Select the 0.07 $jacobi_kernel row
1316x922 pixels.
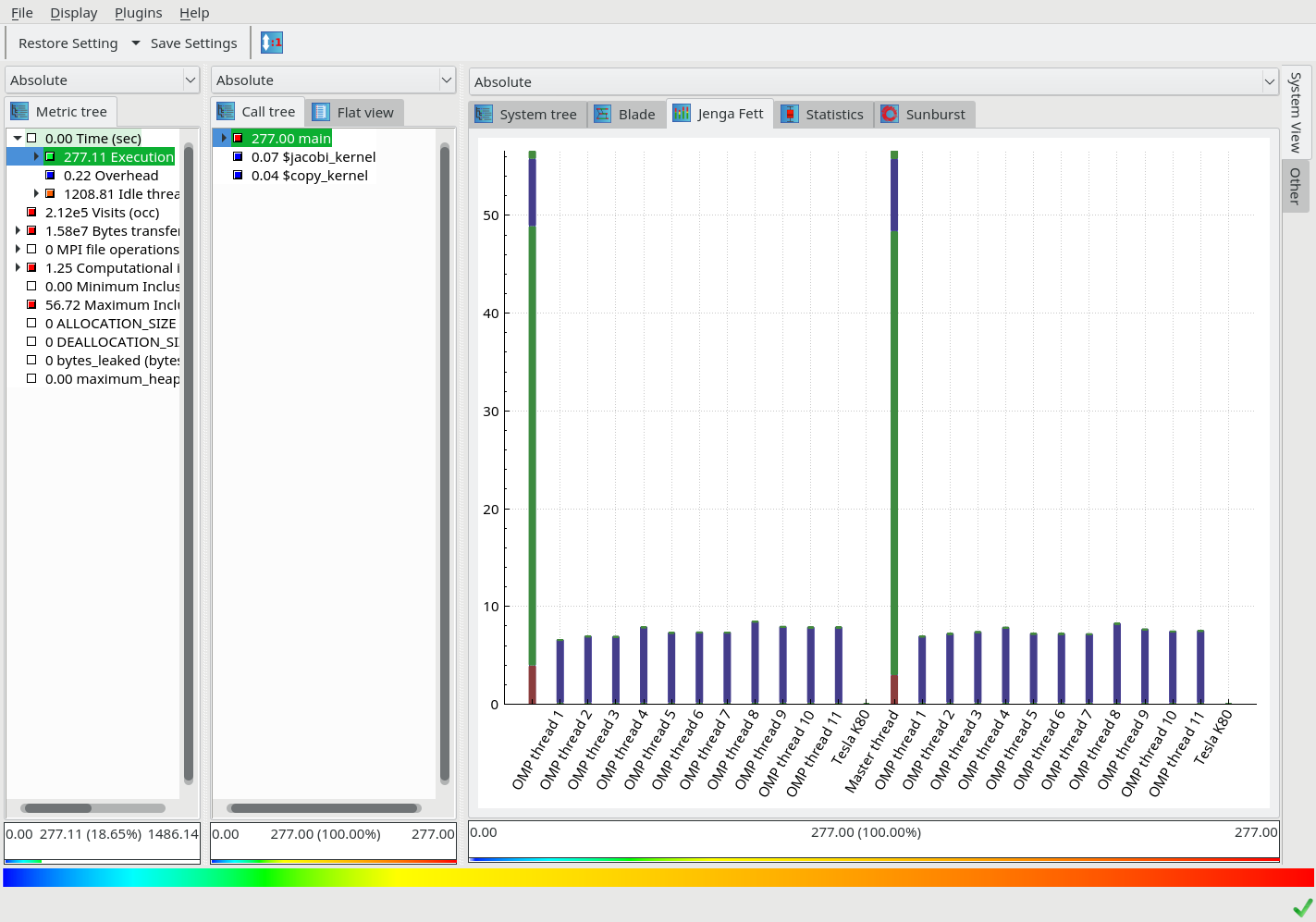(314, 156)
